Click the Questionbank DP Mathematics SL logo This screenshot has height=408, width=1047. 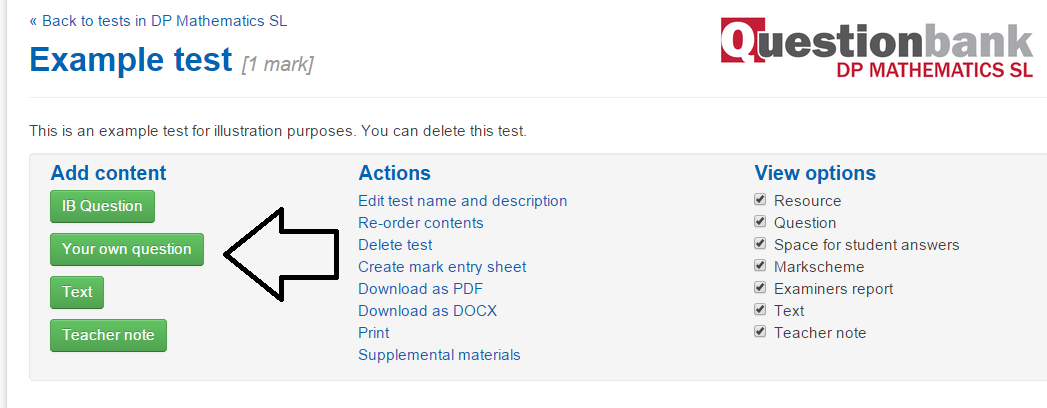click(x=877, y=49)
